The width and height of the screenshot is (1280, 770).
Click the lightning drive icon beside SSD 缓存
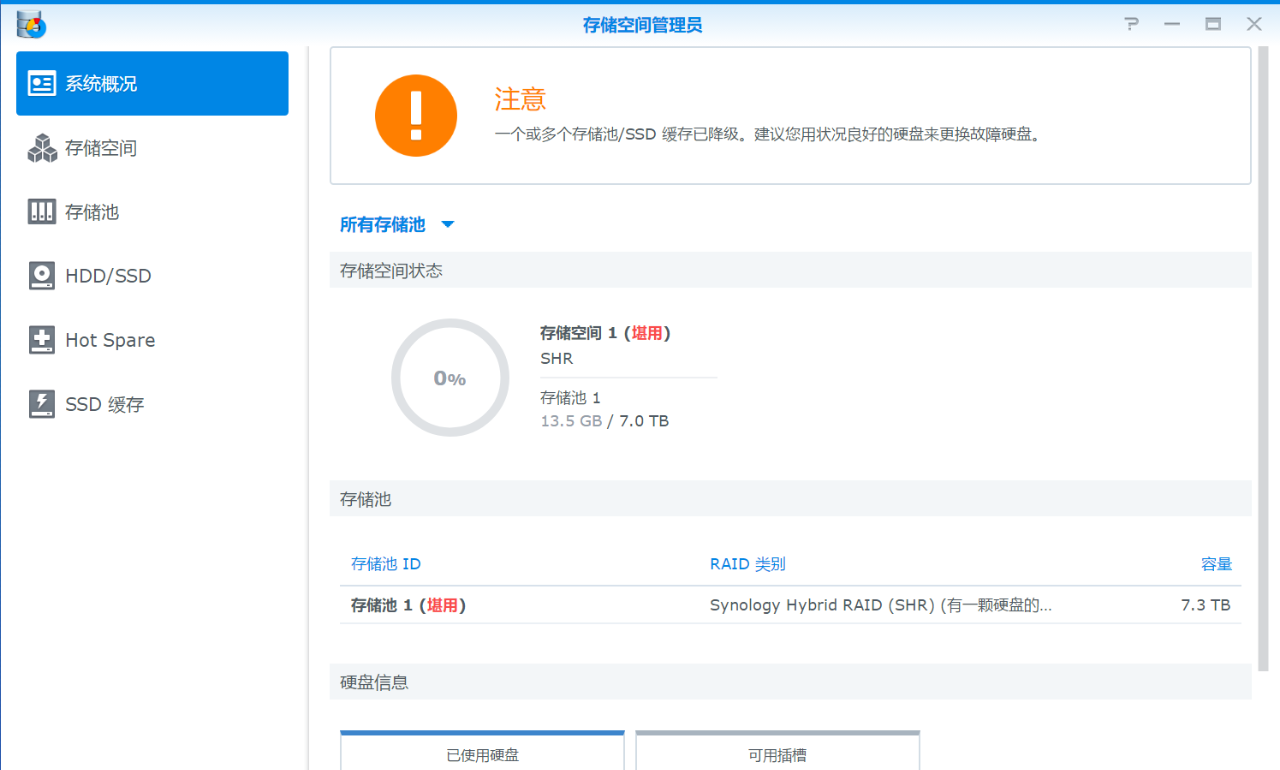tap(42, 404)
